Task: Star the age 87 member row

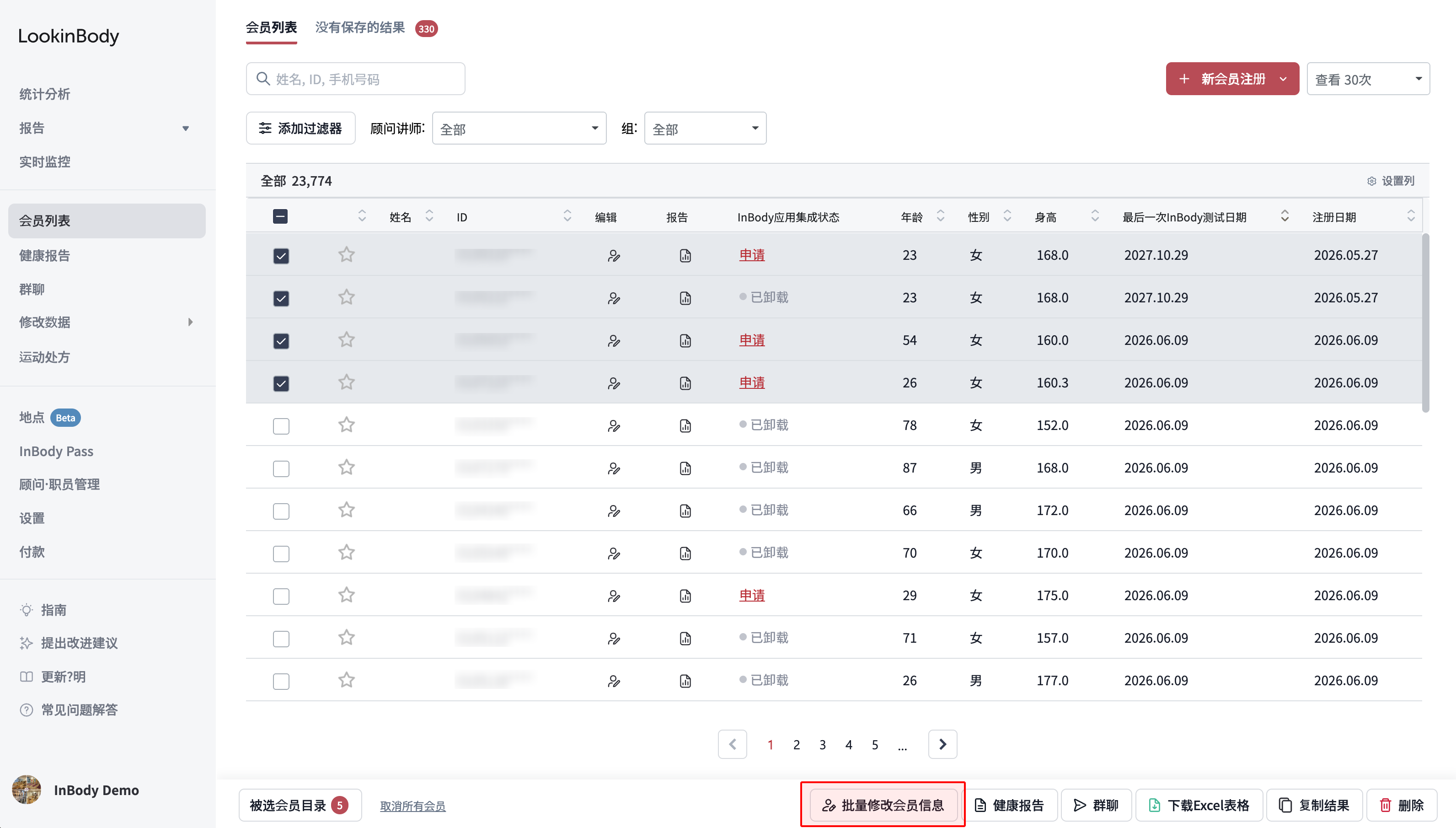Action: coord(346,468)
